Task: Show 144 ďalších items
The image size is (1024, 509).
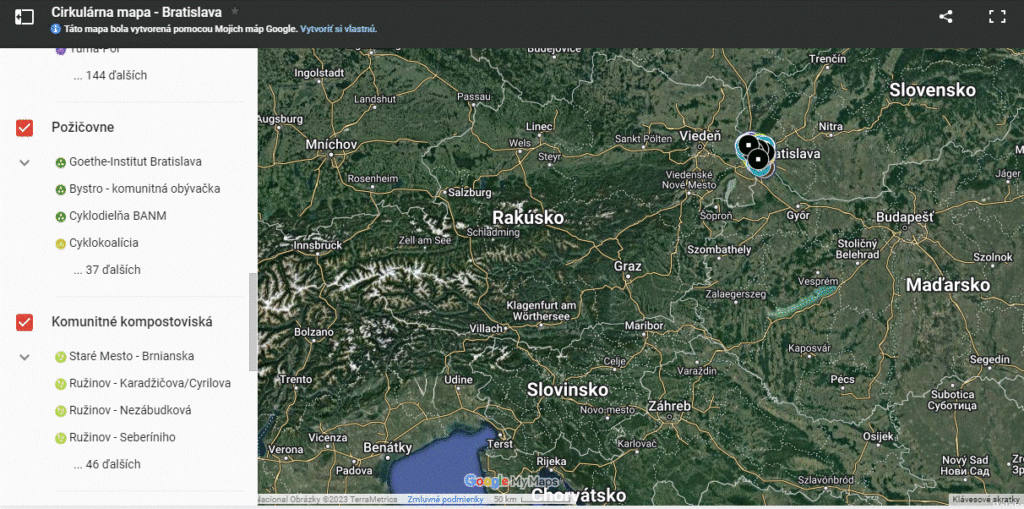Action: click(x=110, y=75)
